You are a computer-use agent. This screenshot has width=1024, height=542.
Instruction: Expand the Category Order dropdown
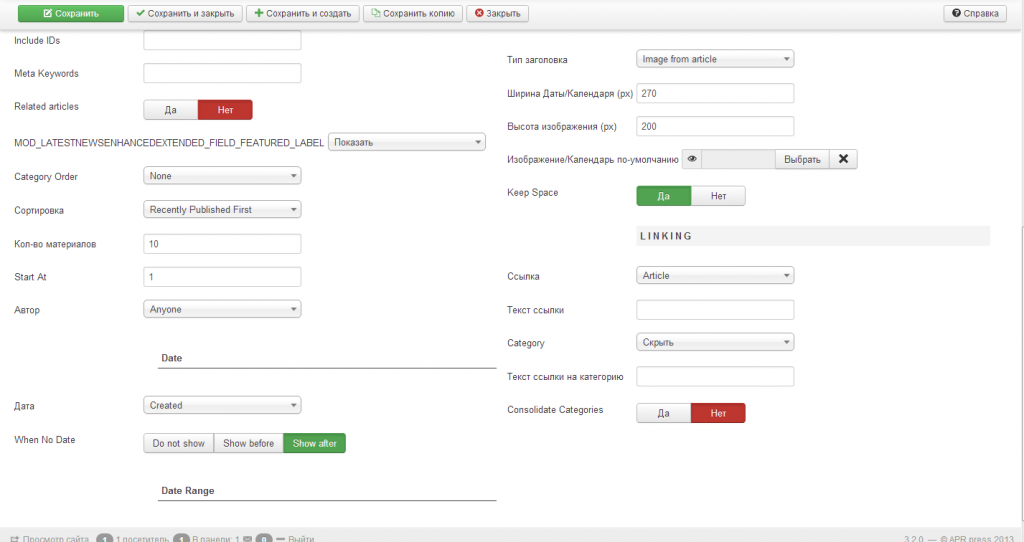(x=222, y=176)
